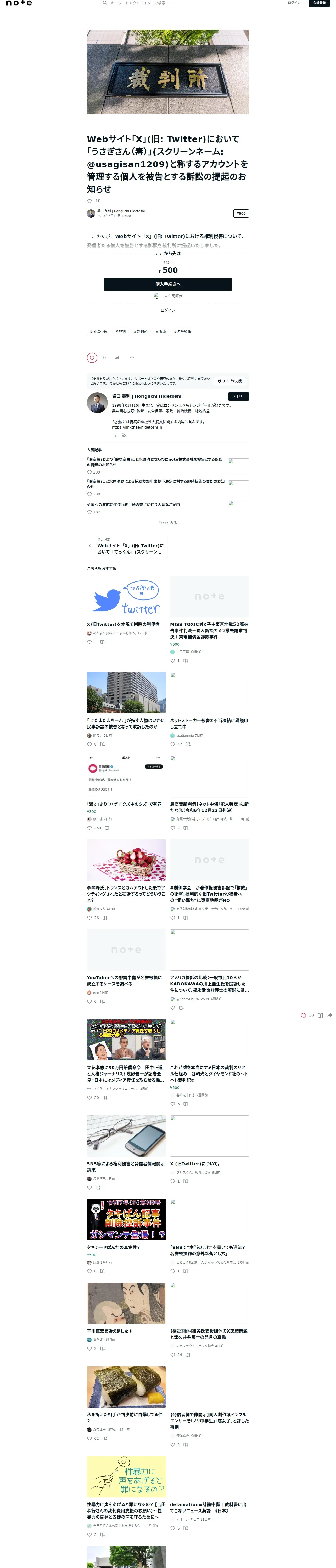Click the note logo

(x=19, y=3)
